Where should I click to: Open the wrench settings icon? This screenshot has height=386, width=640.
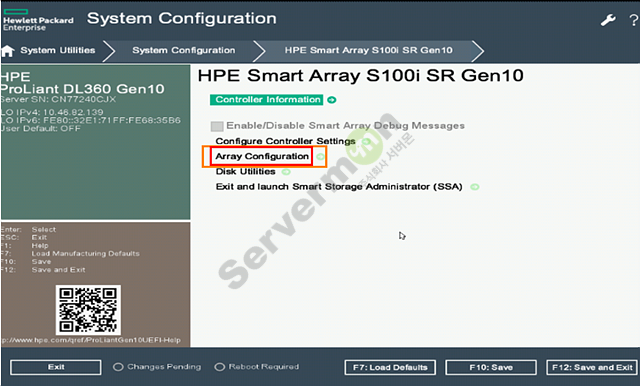608,20
